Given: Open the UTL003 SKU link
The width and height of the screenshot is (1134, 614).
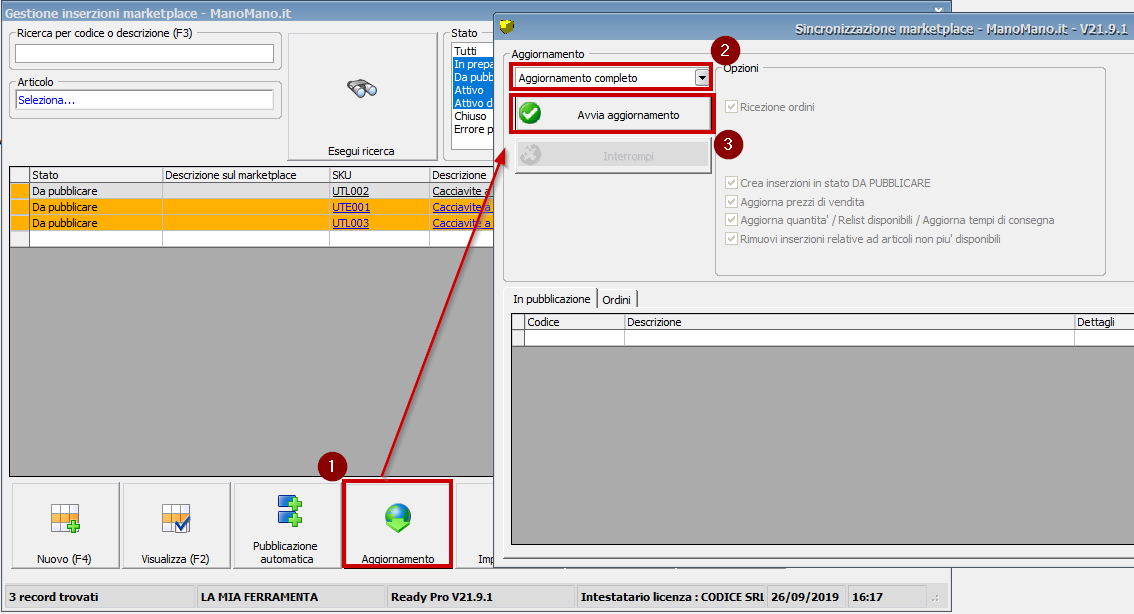Looking at the screenshot, I should (x=351, y=223).
